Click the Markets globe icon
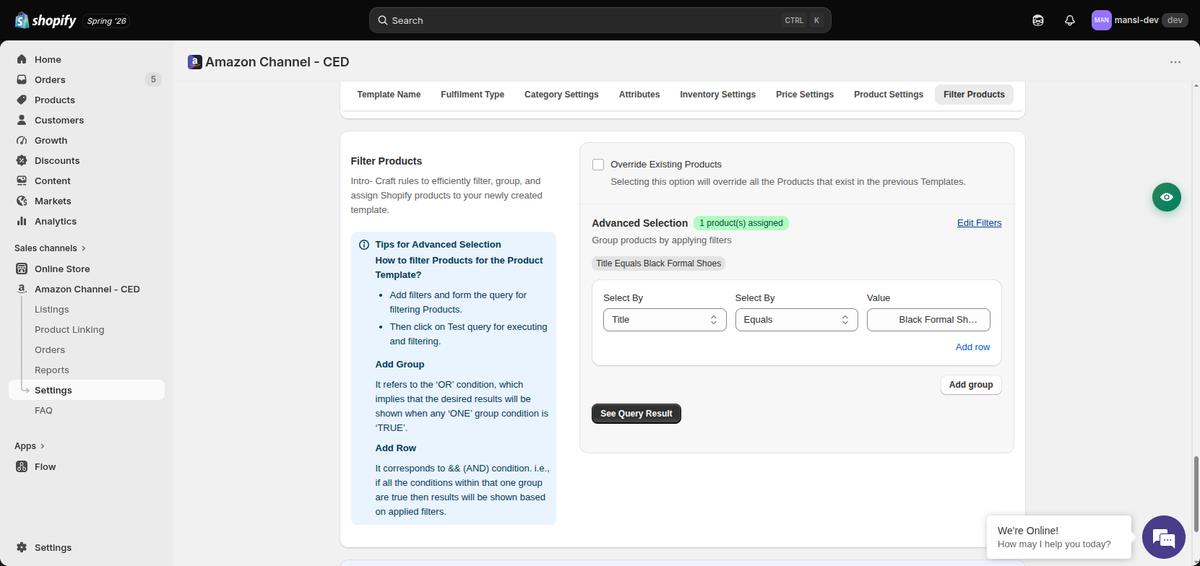The height and width of the screenshot is (566, 1200). point(22,201)
